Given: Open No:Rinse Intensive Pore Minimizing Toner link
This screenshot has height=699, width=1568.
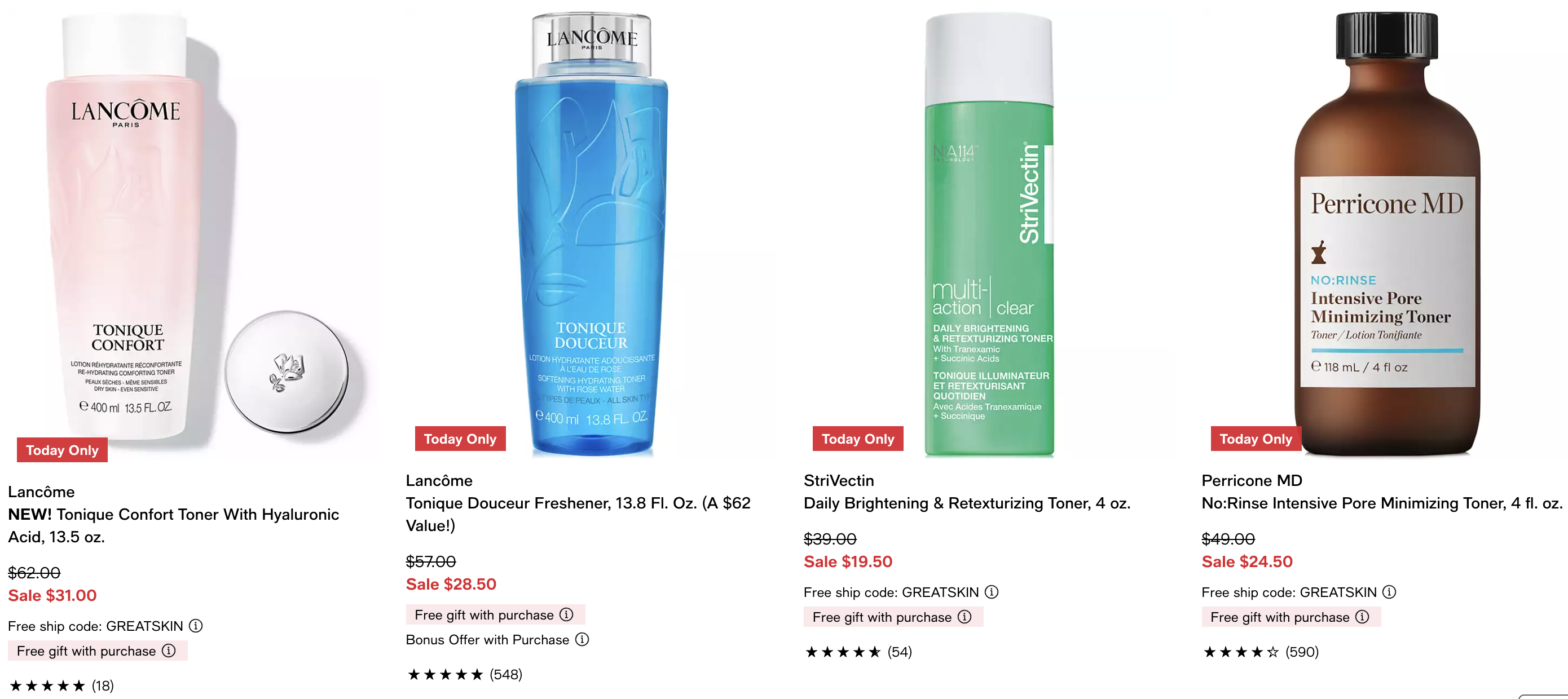Looking at the screenshot, I should pyautogui.click(x=1382, y=503).
